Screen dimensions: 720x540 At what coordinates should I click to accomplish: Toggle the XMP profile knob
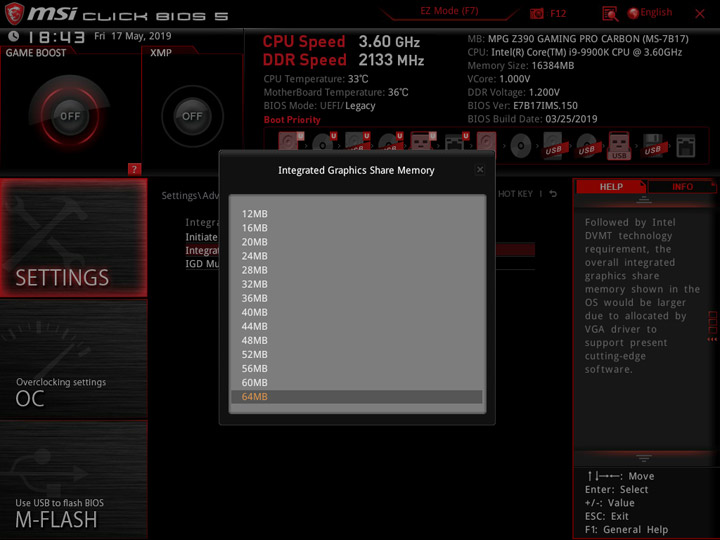click(192, 116)
